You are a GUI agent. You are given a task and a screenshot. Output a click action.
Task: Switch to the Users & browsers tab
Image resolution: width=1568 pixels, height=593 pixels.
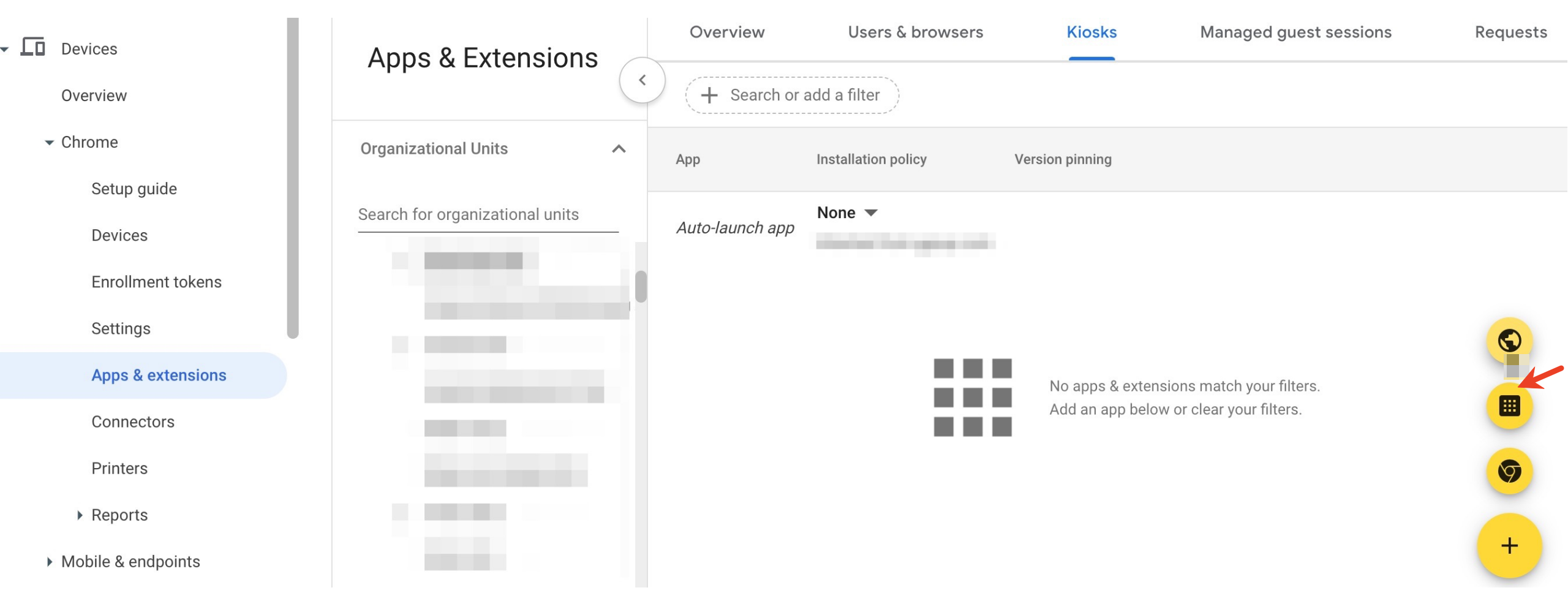[915, 32]
